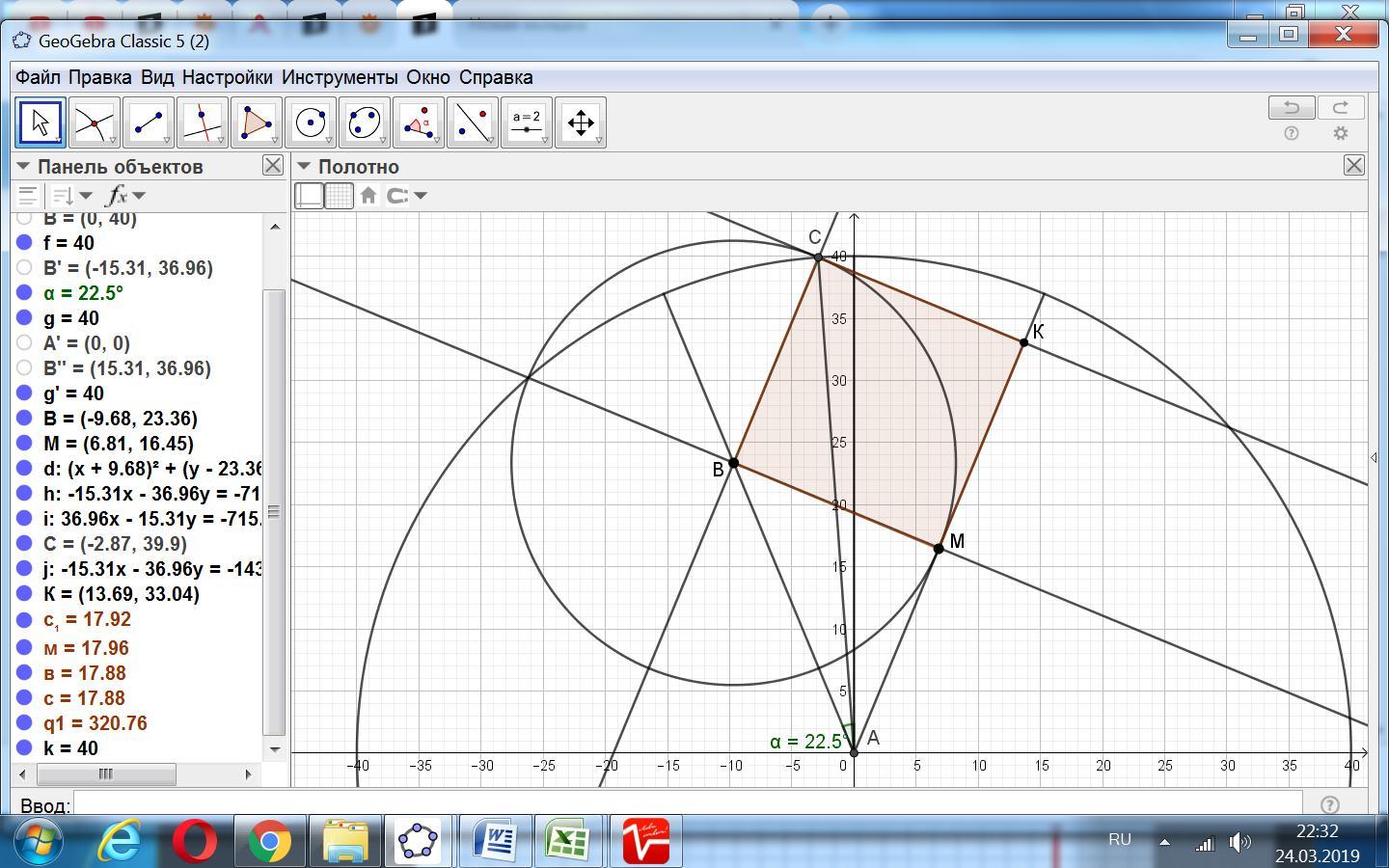Click the Windows Start button
Viewport: 1389px width, 868px height.
[x=40, y=842]
